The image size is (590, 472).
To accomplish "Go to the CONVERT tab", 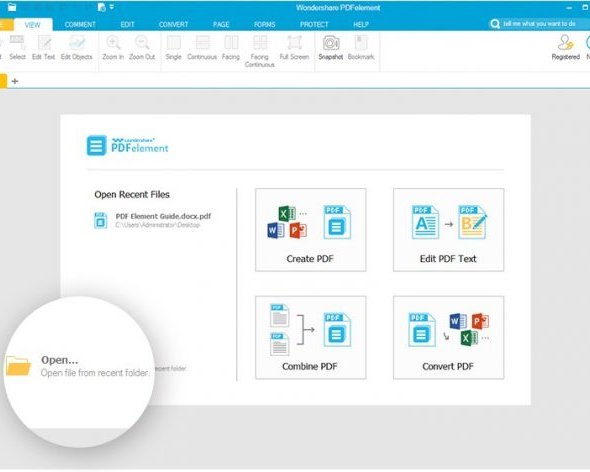I will tap(173, 25).
